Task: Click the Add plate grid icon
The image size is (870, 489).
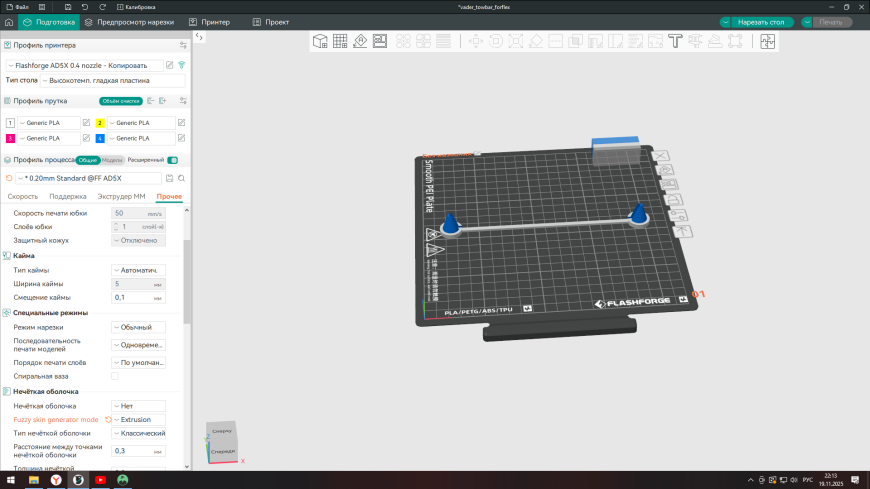Action: tap(340, 41)
